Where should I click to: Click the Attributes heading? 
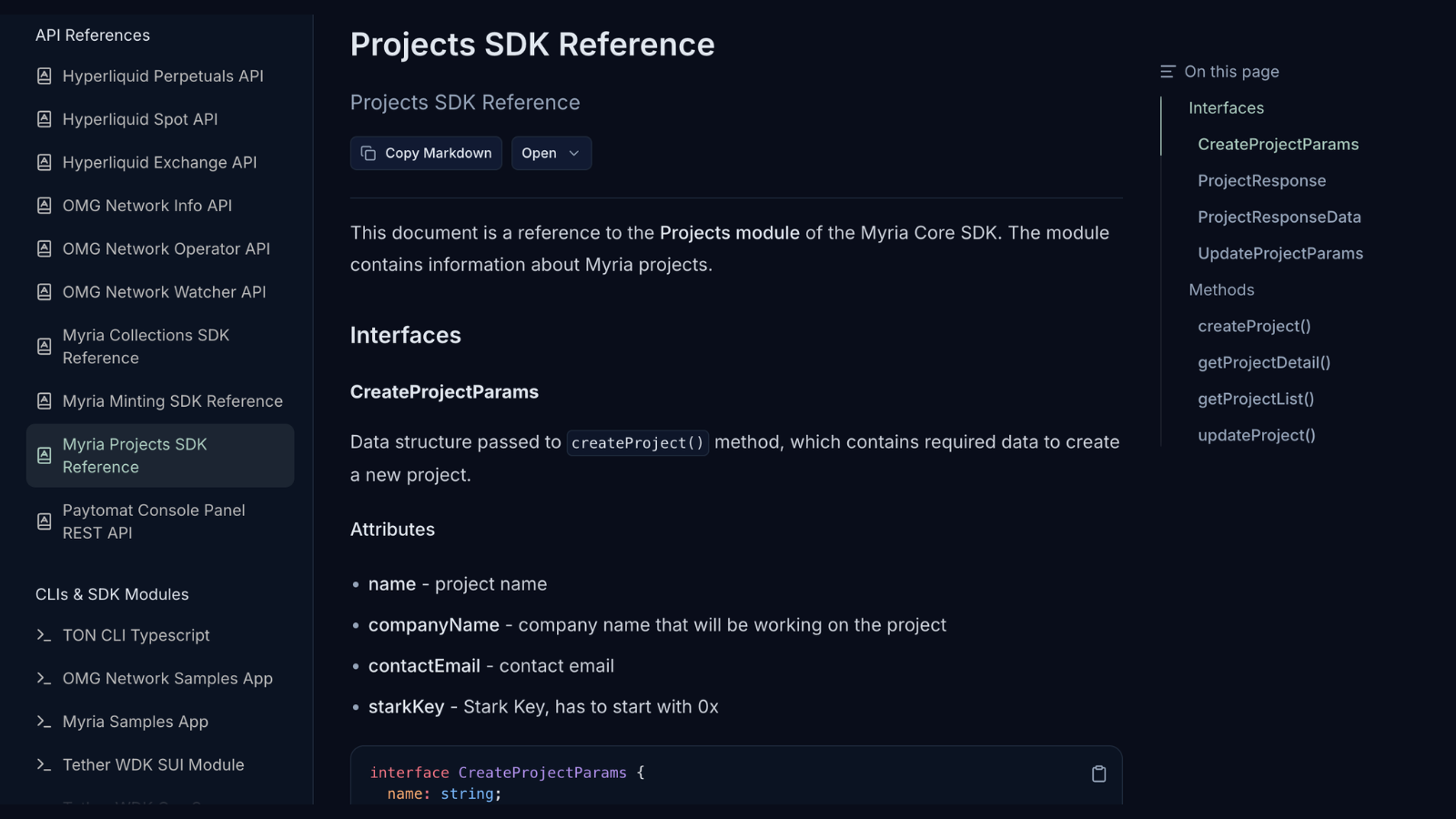tap(392, 530)
